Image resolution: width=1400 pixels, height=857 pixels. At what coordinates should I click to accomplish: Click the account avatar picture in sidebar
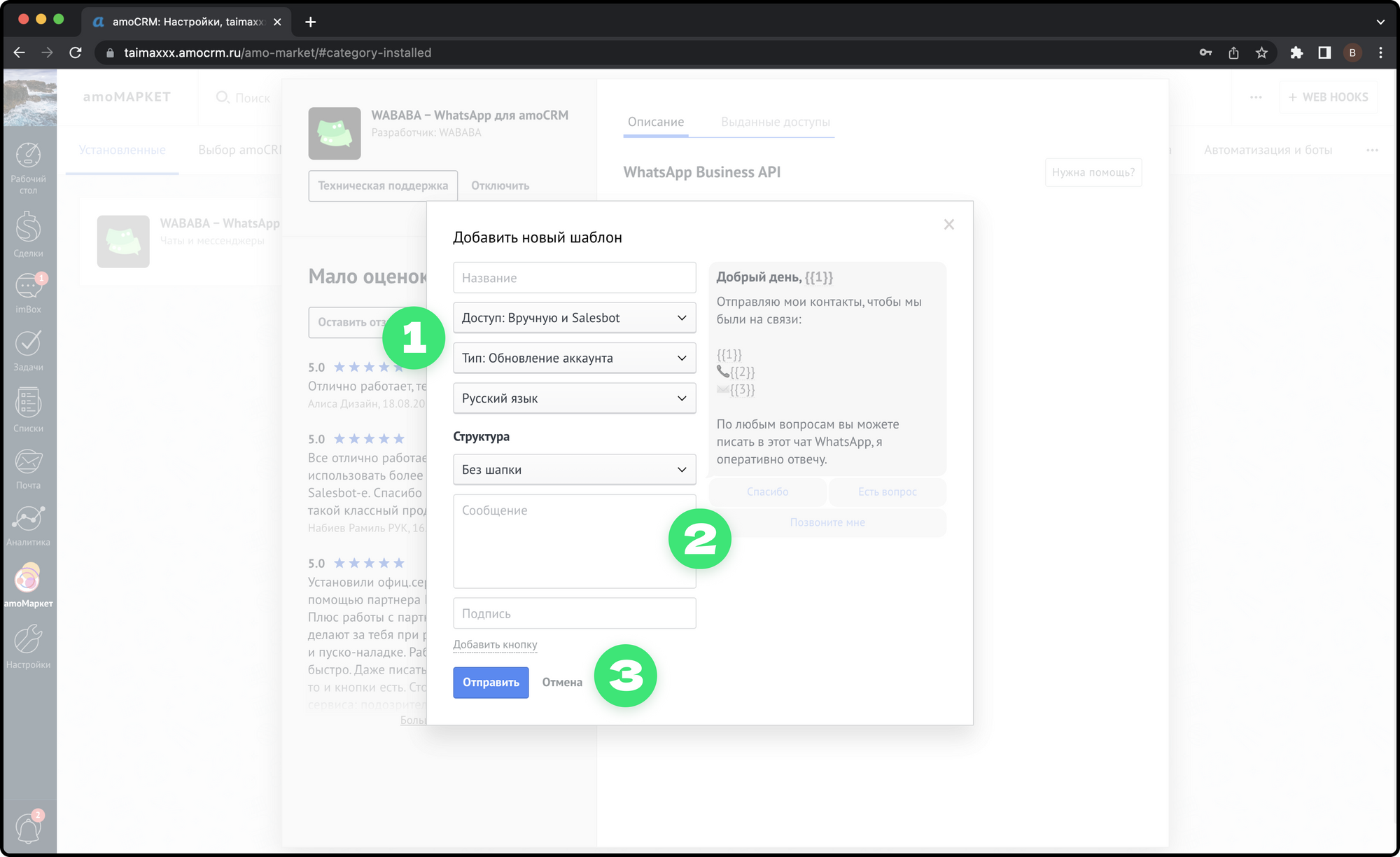[x=30, y=97]
